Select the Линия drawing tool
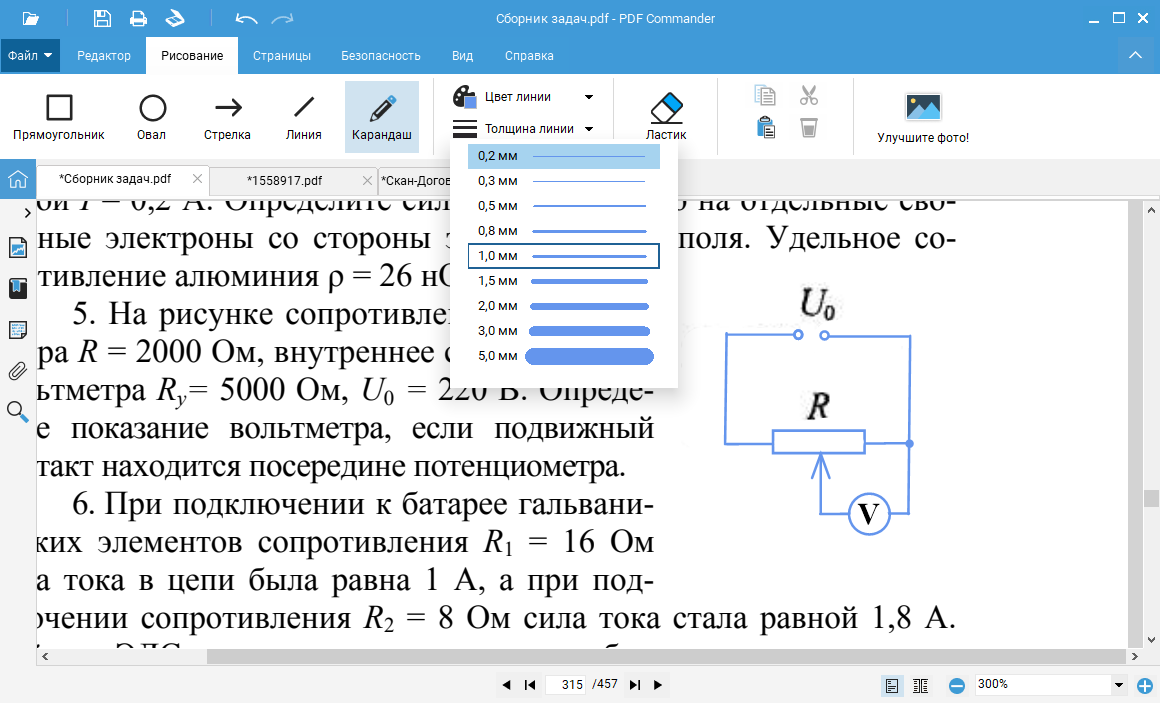The image size is (1160, 703). point(303,117)
